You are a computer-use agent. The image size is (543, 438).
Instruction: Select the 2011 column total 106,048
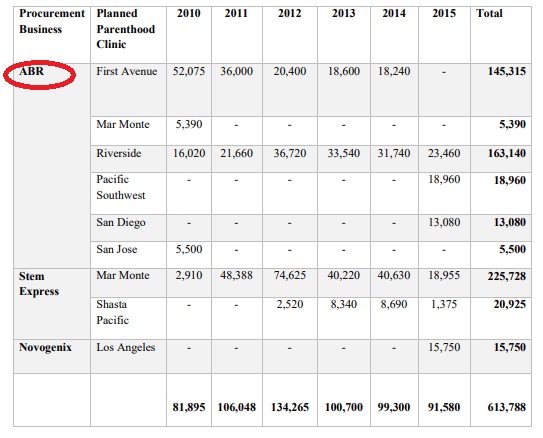click(x=237, y=407)
